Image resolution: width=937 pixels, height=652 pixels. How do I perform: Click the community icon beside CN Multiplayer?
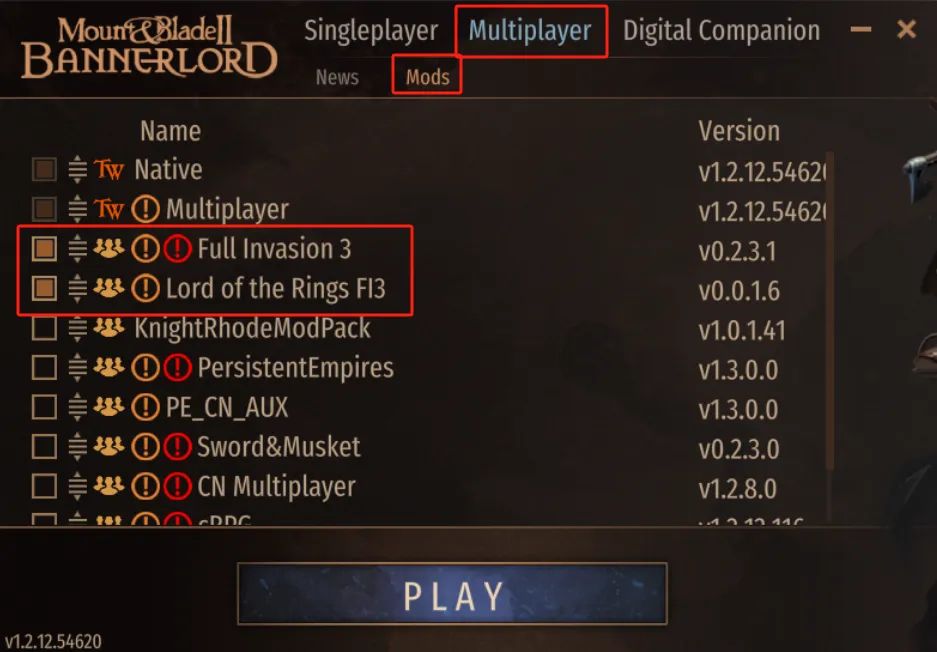point(109,486)
